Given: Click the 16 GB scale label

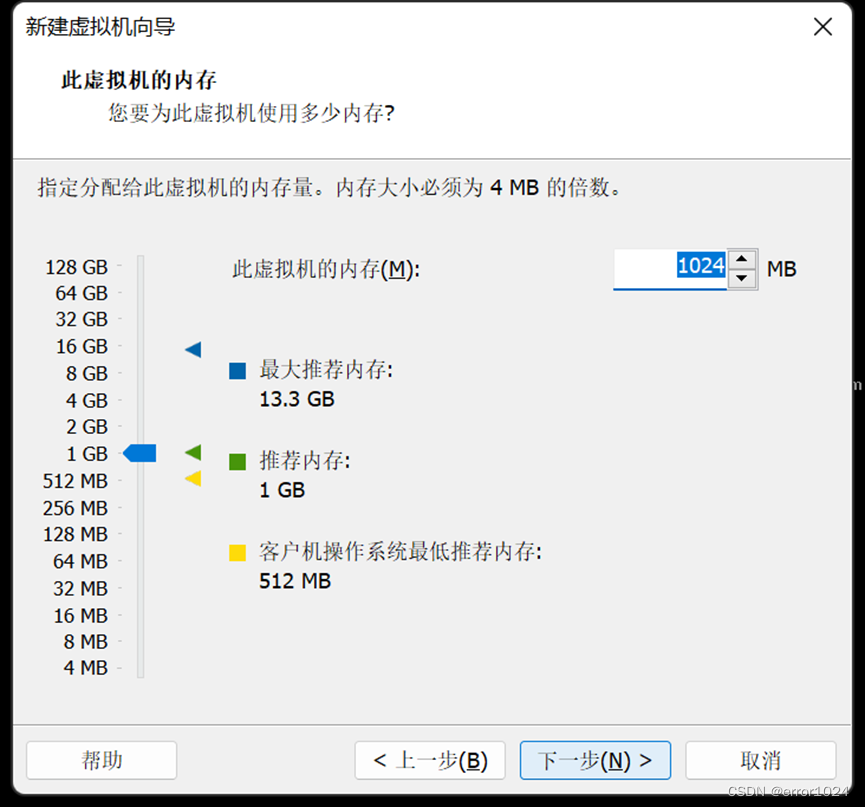Looking at the screenshot, I should [x=82, y=346].
